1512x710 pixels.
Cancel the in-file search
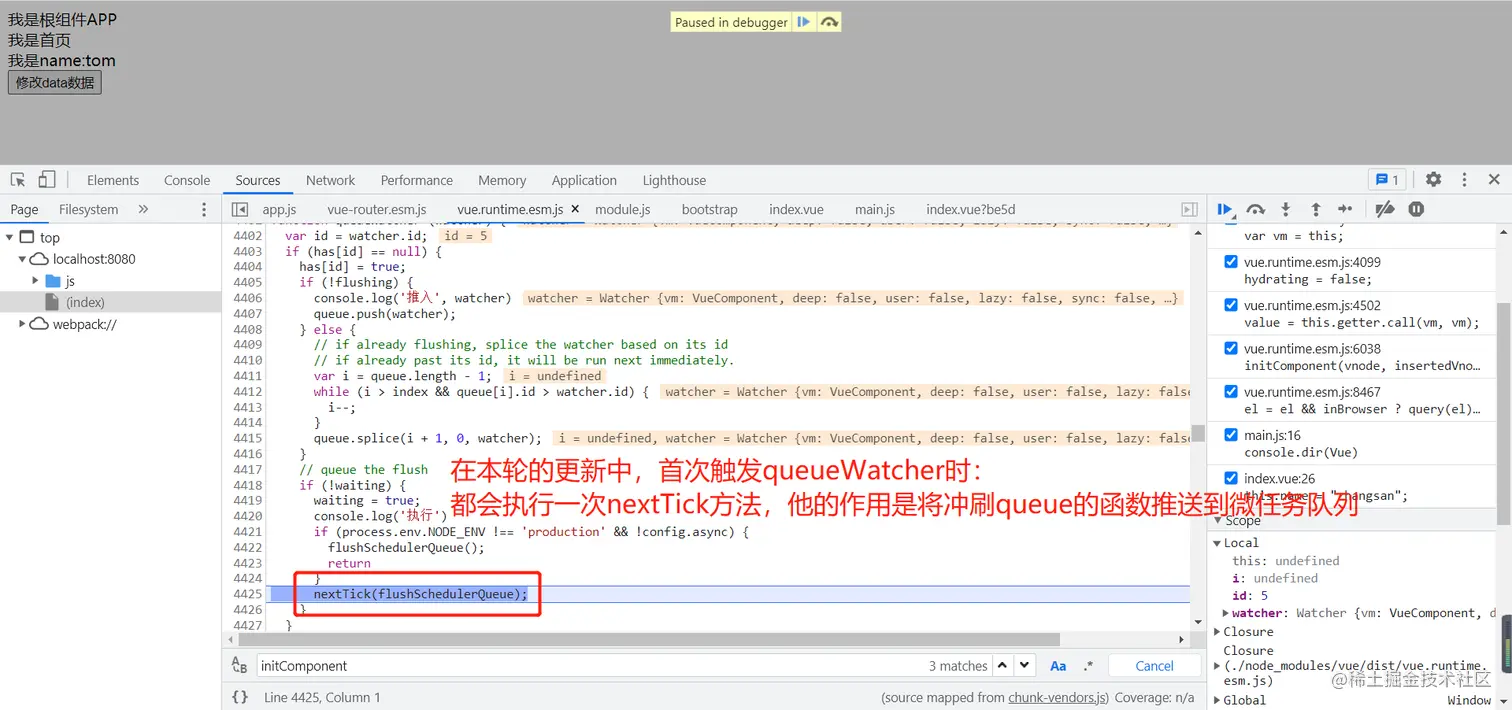1154,666
